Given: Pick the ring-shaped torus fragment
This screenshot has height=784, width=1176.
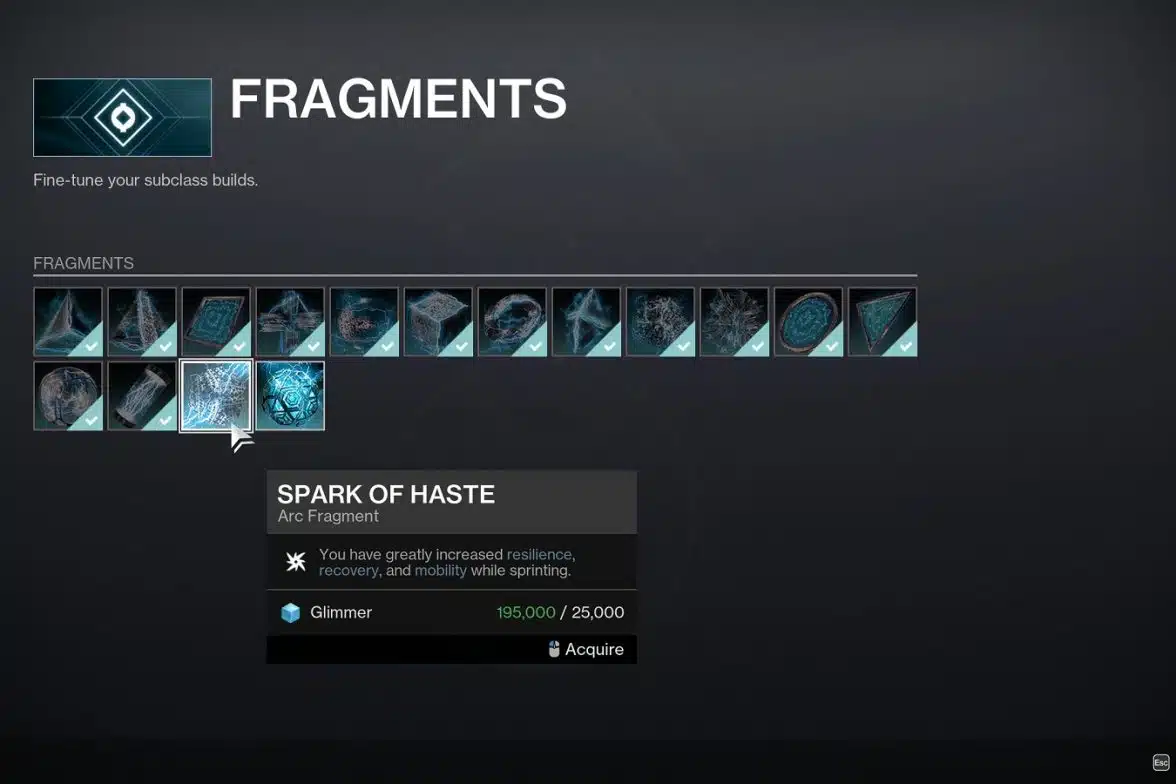Looking at the screenshot, I should (512, 321).
